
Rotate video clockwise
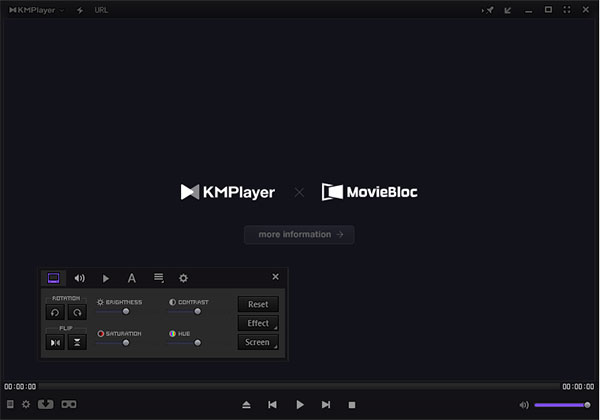[77, 312]
